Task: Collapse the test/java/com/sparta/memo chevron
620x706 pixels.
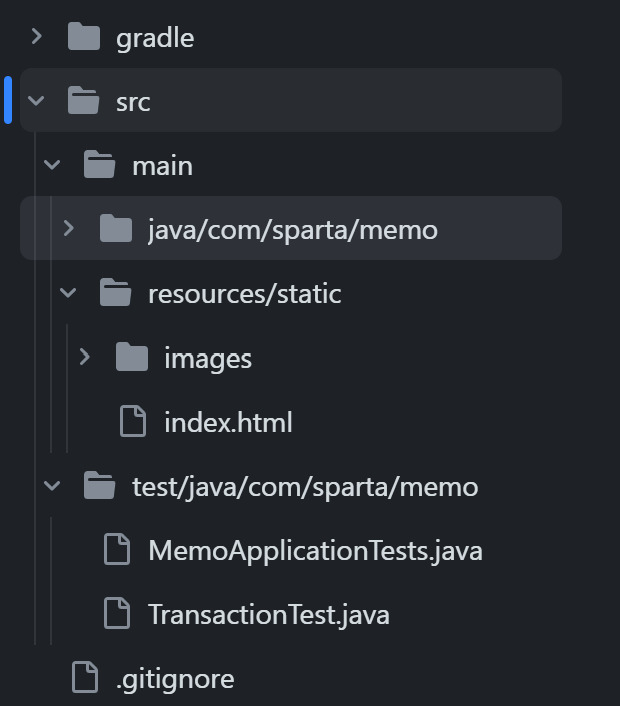Action: pyautogui.click(x=52, y=486)
